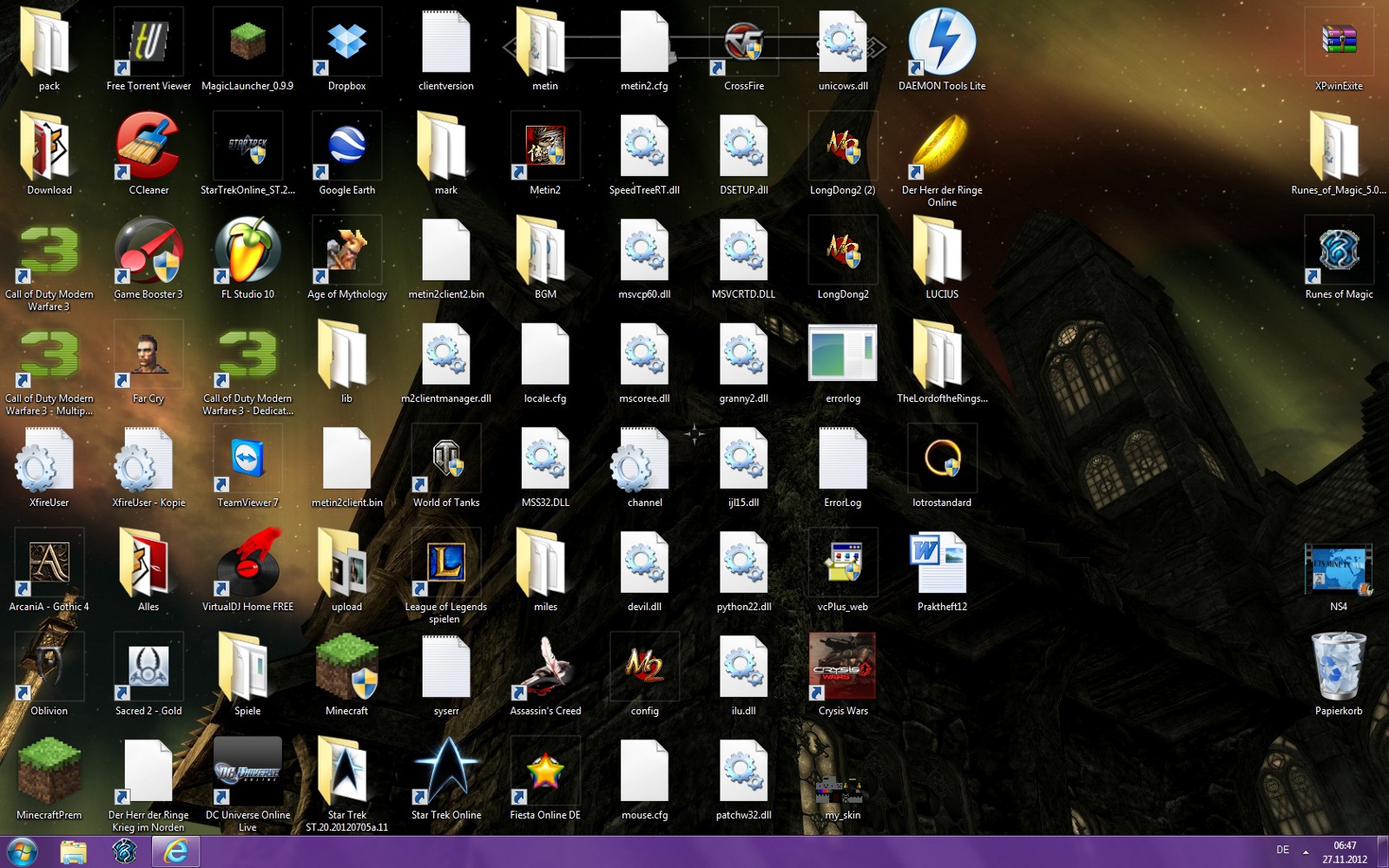Show hidden system tray icons
Image resolution: width=1389 pixels, height=868 pixels.
point(1306,852)
